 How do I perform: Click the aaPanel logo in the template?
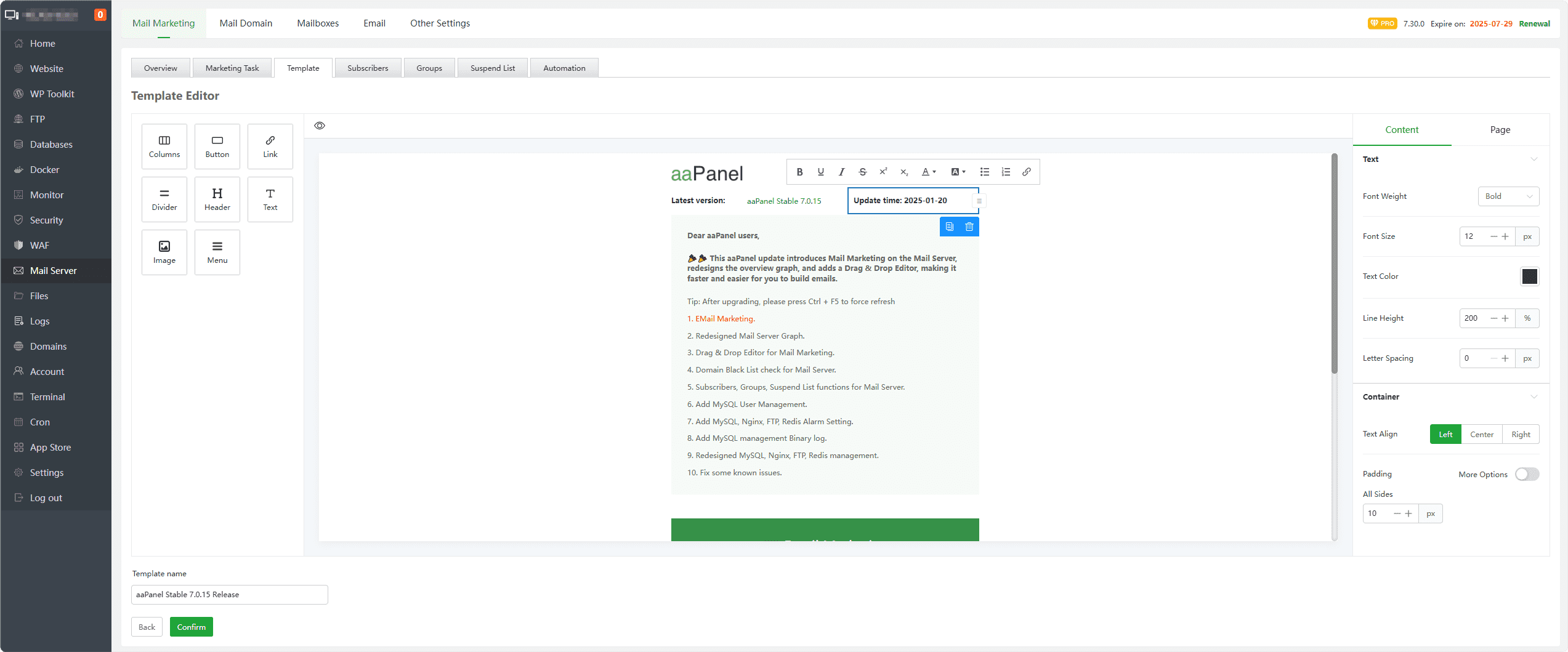tap(707, 174)
